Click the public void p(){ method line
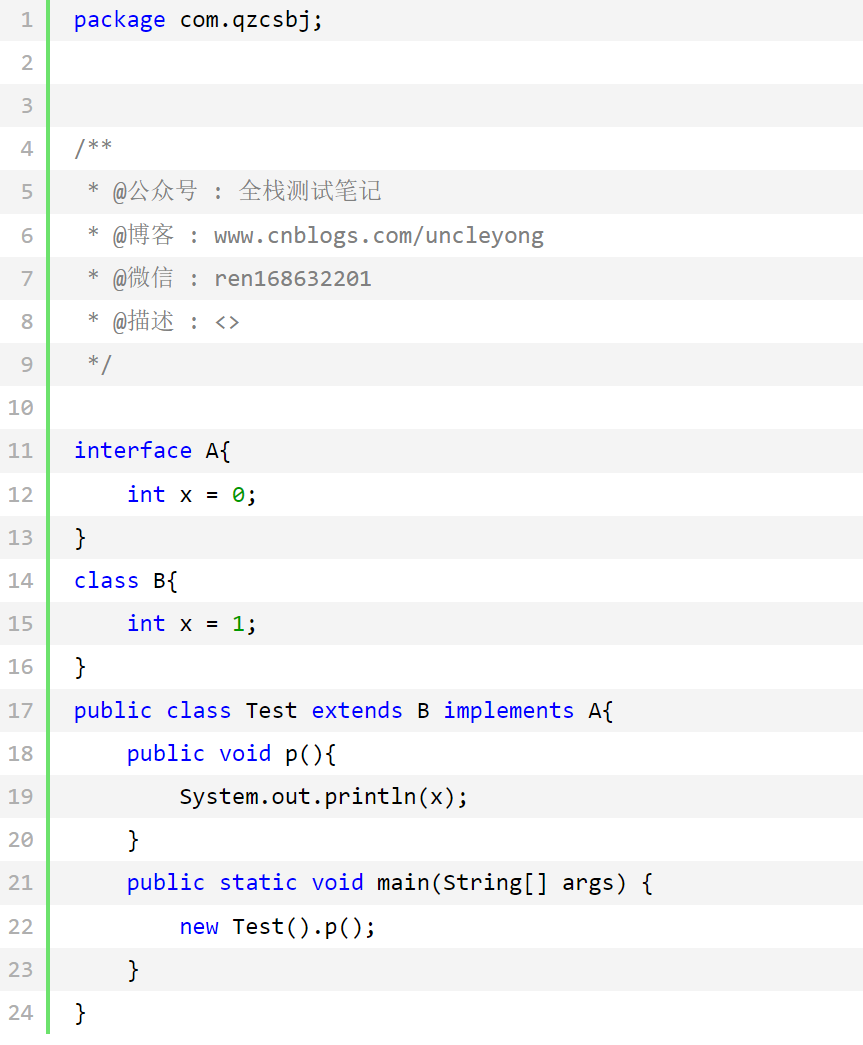 pyautogui.click(x=232, y=754)
